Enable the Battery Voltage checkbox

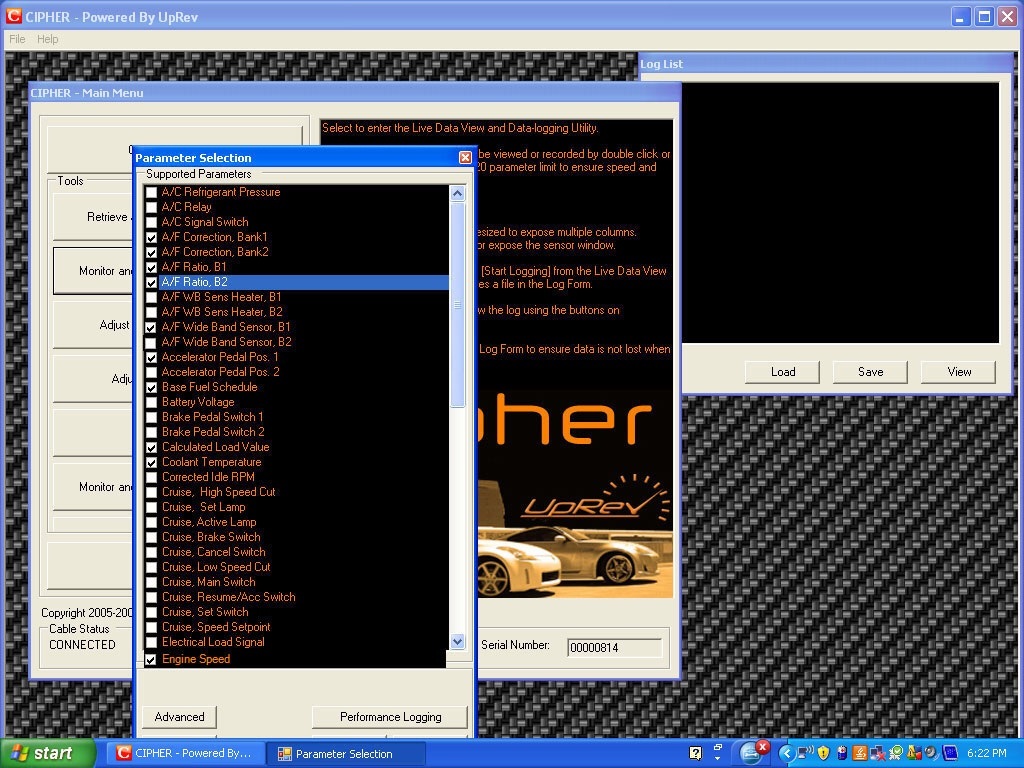pos(152,402)
